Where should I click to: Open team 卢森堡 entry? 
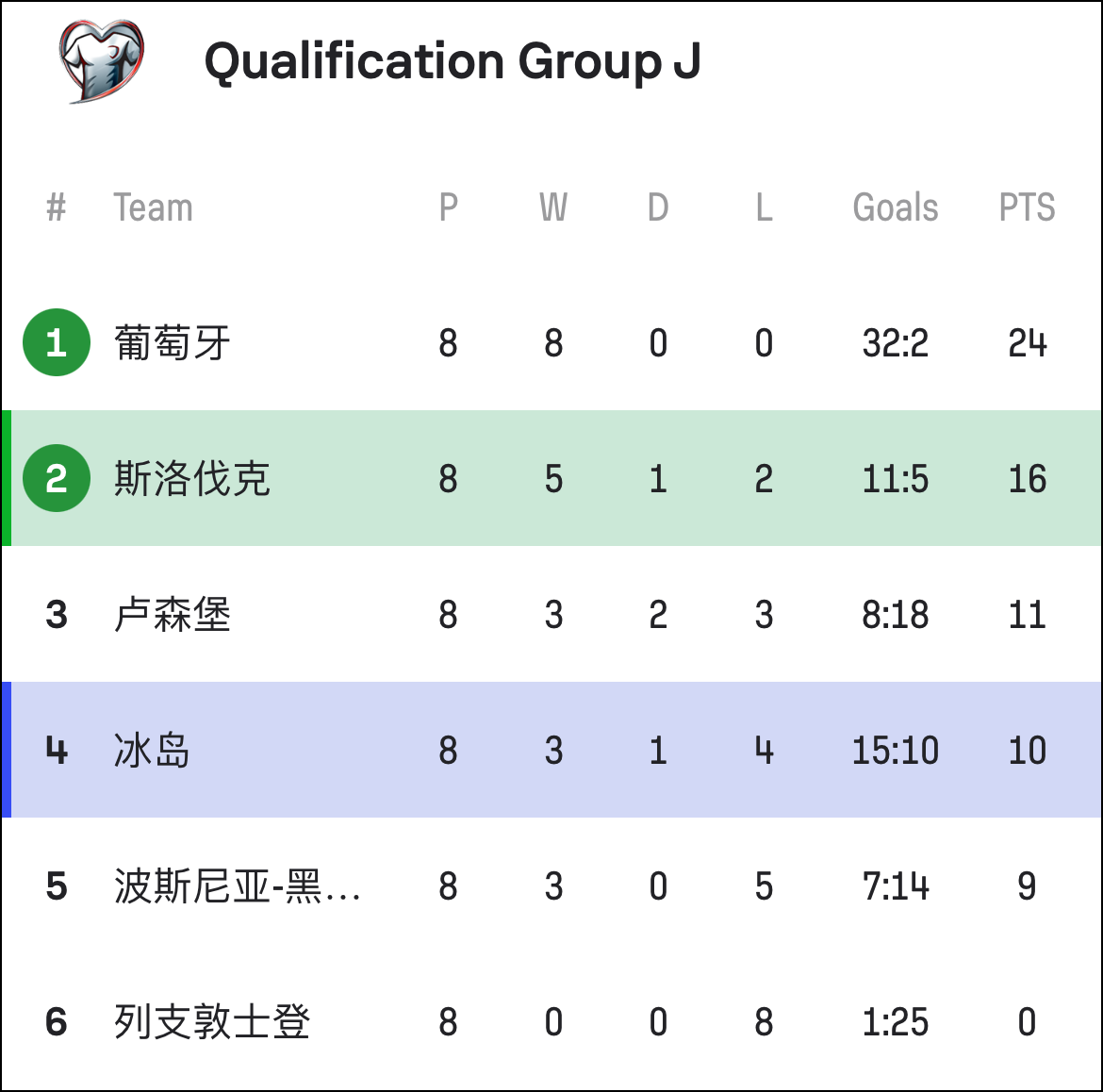point(173,614)
